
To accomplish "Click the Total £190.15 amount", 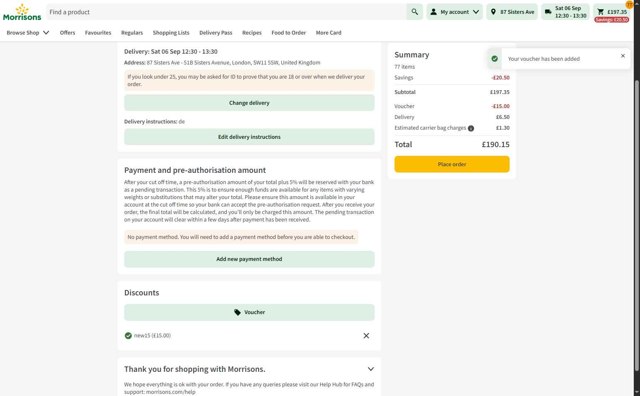I will pyautogui.click(x=496, y=144).
